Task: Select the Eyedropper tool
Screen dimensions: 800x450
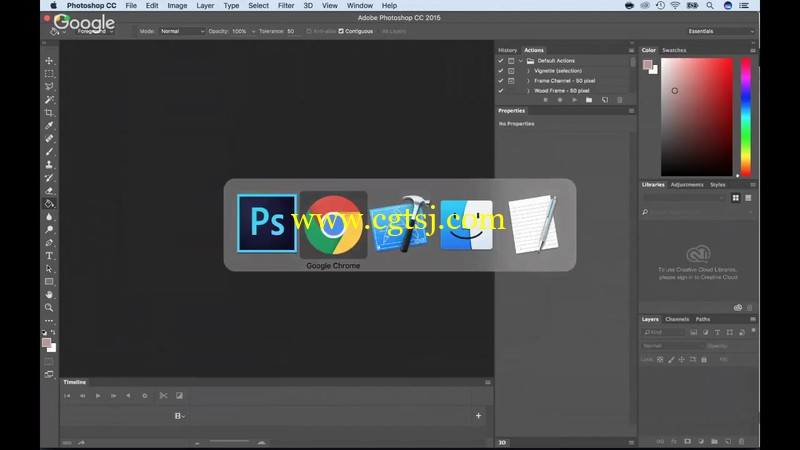Action: (x=49, y=126)
